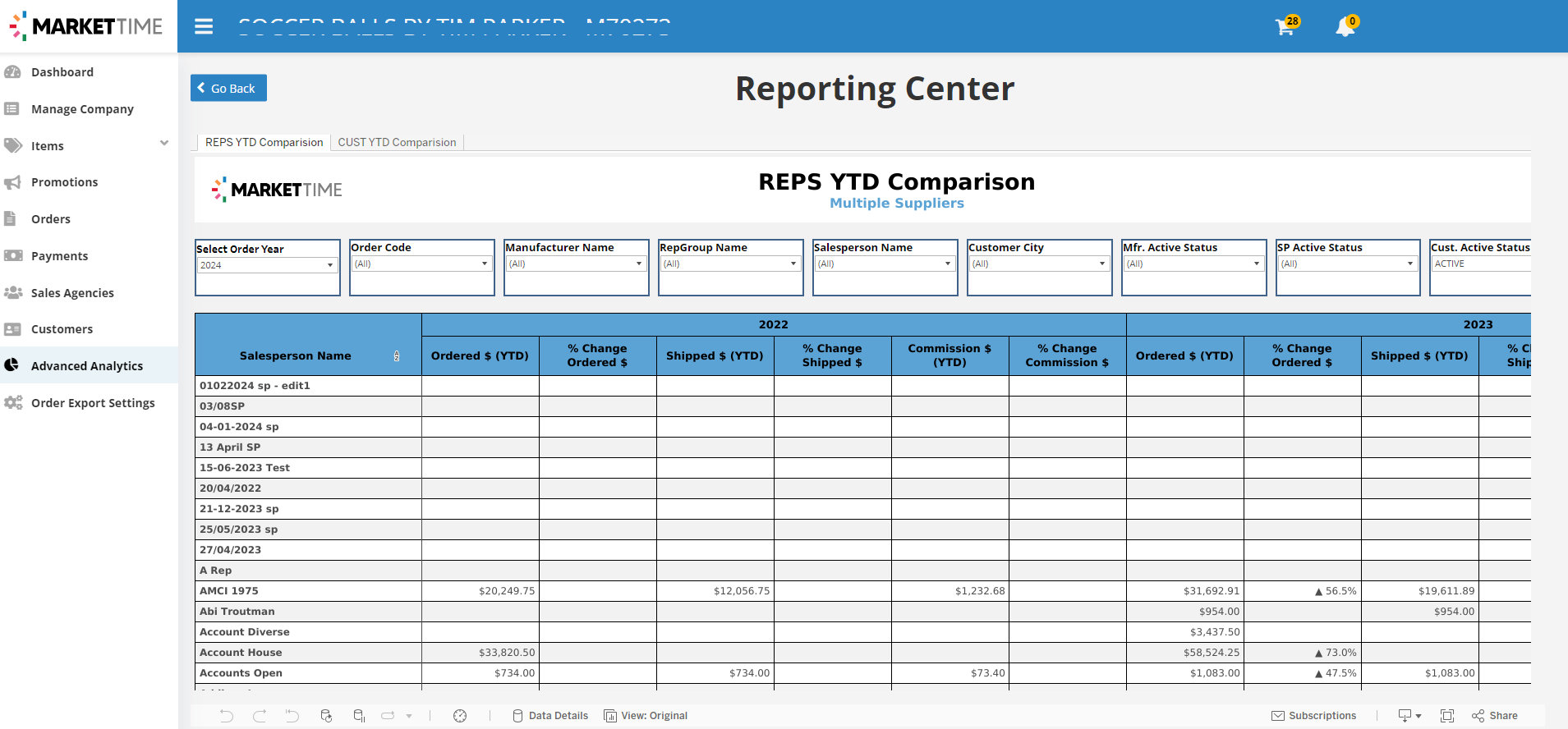Click the Tableau undo icon
This screenshot has width=1568, height=729.
[227, 716]
